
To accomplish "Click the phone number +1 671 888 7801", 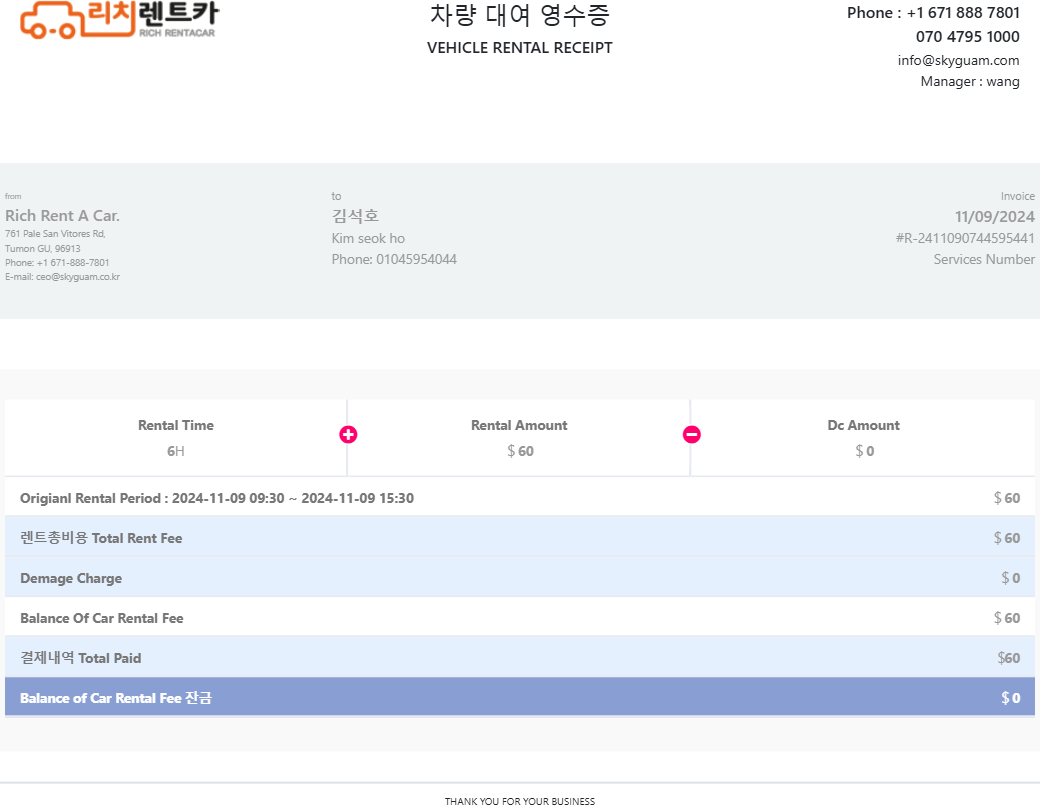I will 962,13.
